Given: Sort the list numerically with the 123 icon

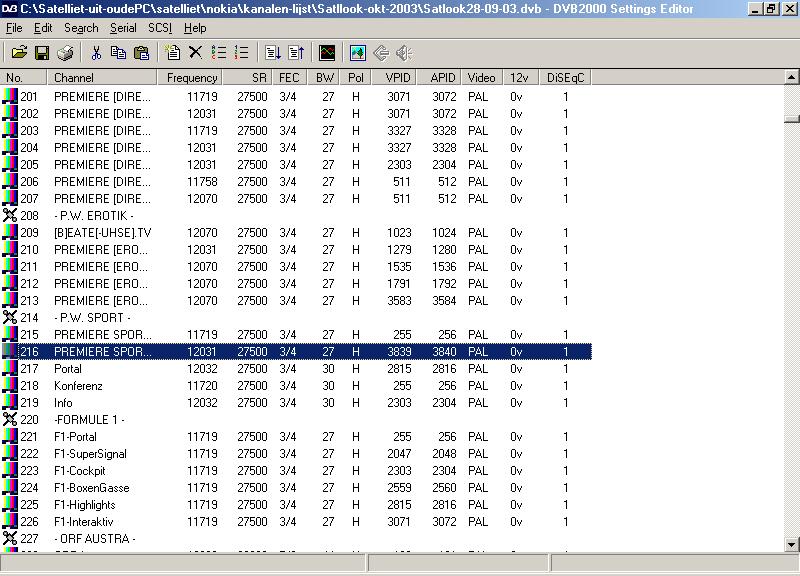Looking at the screenshot, I should tap(241, 53).
